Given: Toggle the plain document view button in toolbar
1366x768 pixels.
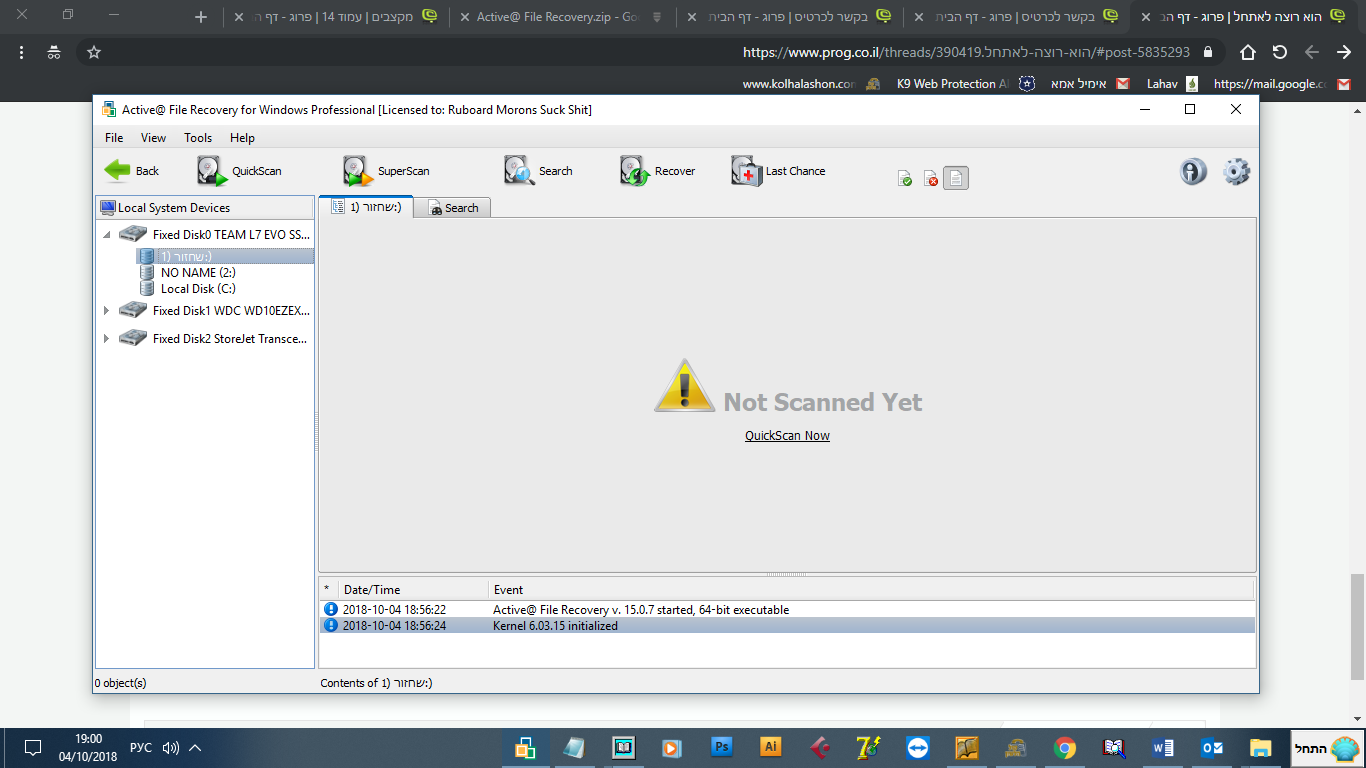Looking at the screenshot, I should pos(956,178).
